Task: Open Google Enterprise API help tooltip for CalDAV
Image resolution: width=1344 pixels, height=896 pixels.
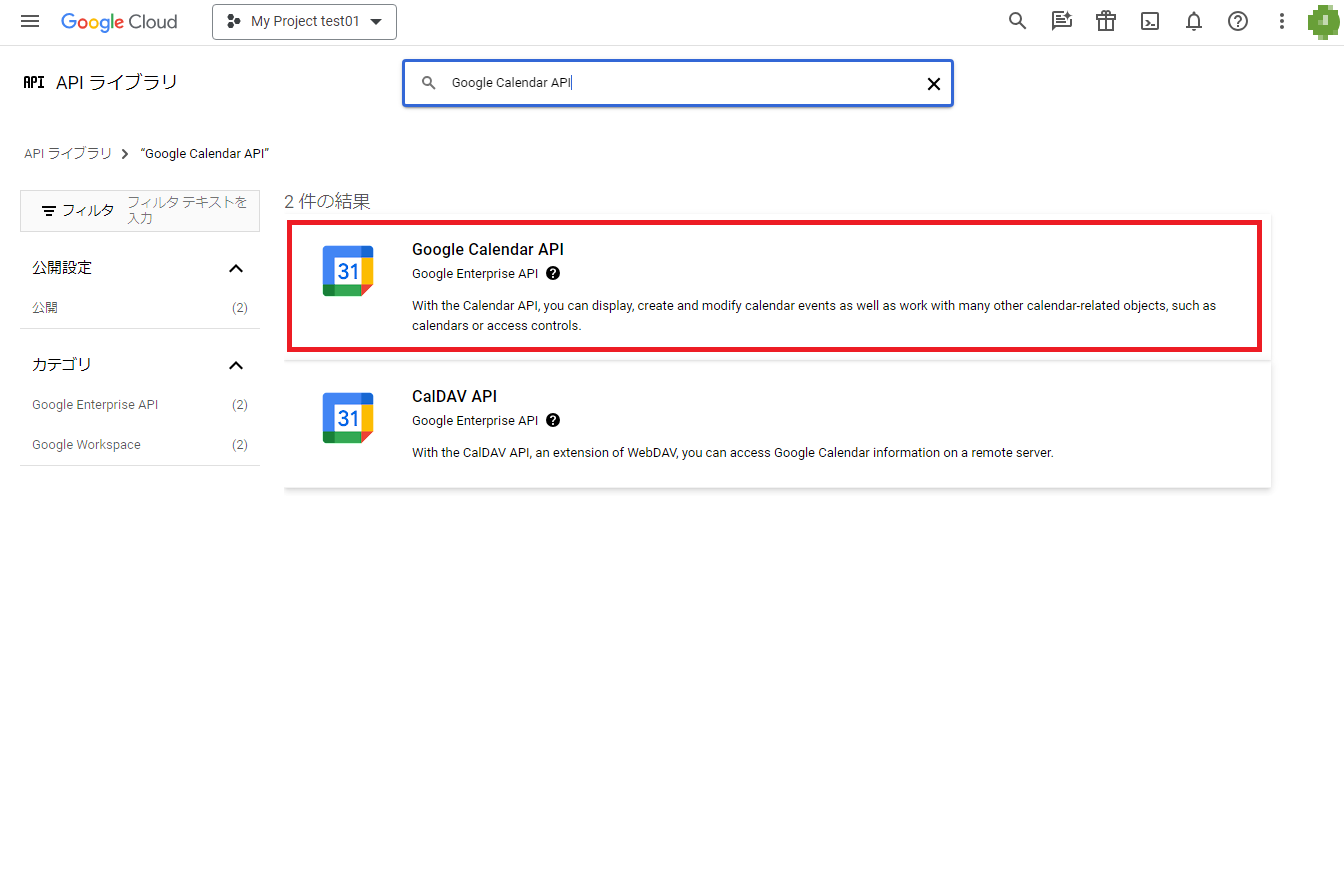Action: point(553,420)
